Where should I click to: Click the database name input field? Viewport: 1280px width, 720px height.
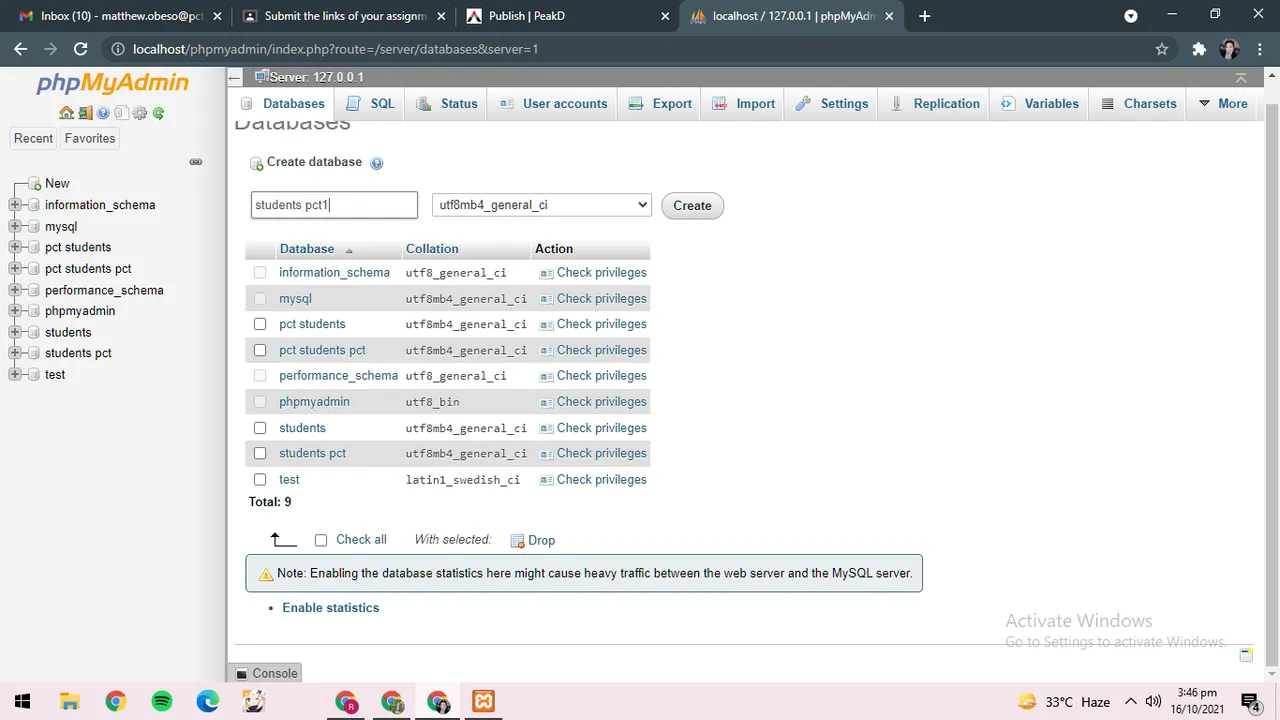334,205
